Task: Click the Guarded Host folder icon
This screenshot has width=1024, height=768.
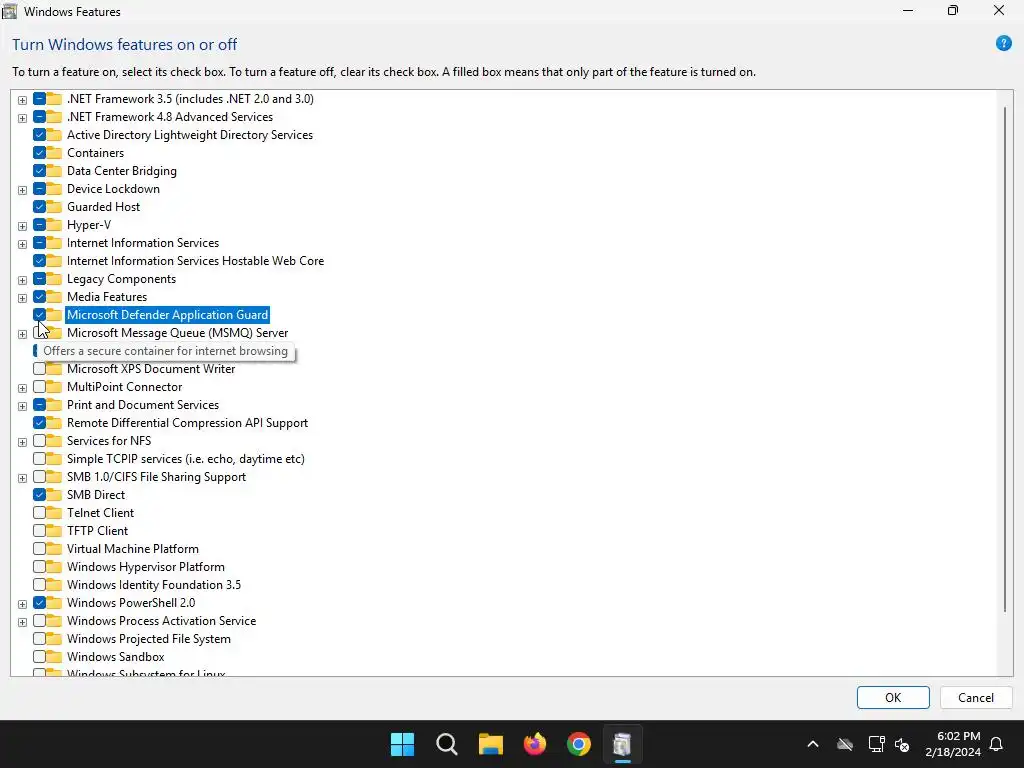Action: click(54, 207)
